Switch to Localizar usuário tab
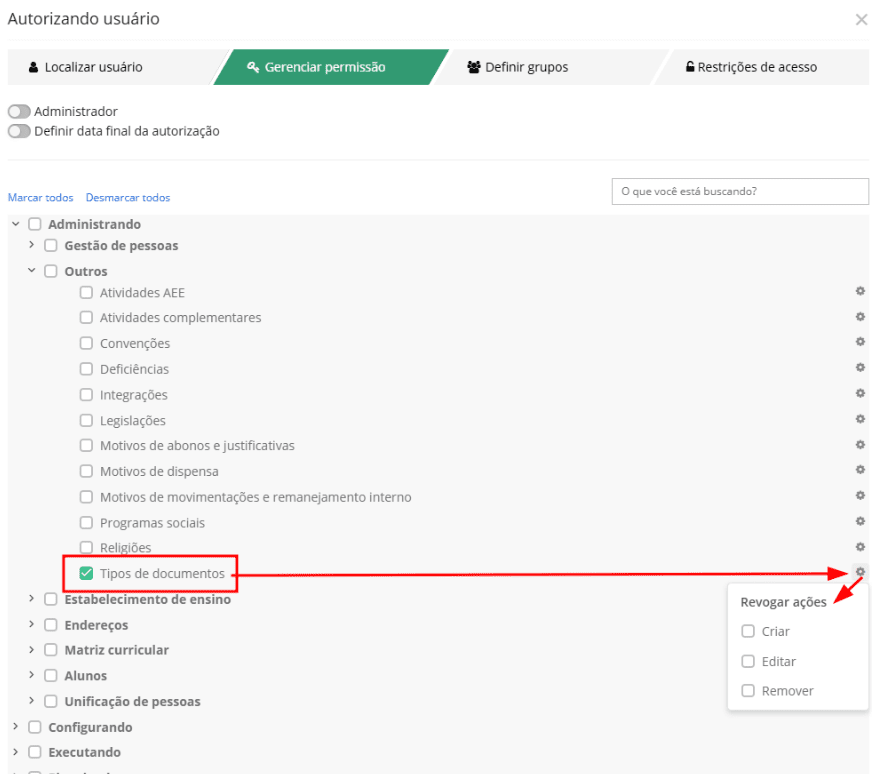 coord(111,67)
